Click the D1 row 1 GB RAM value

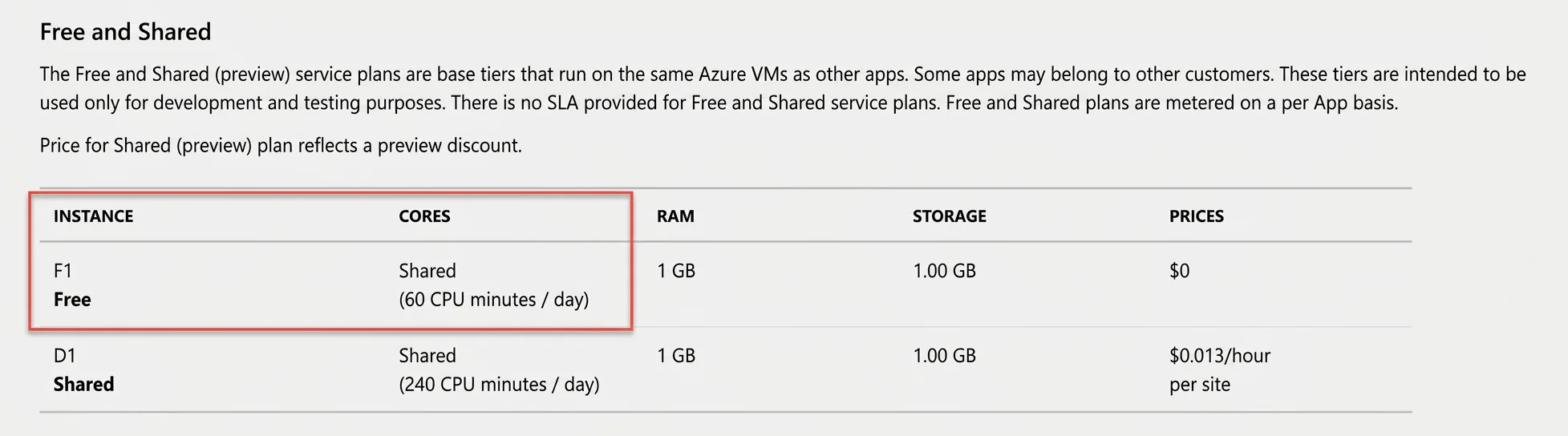[675, 356]
